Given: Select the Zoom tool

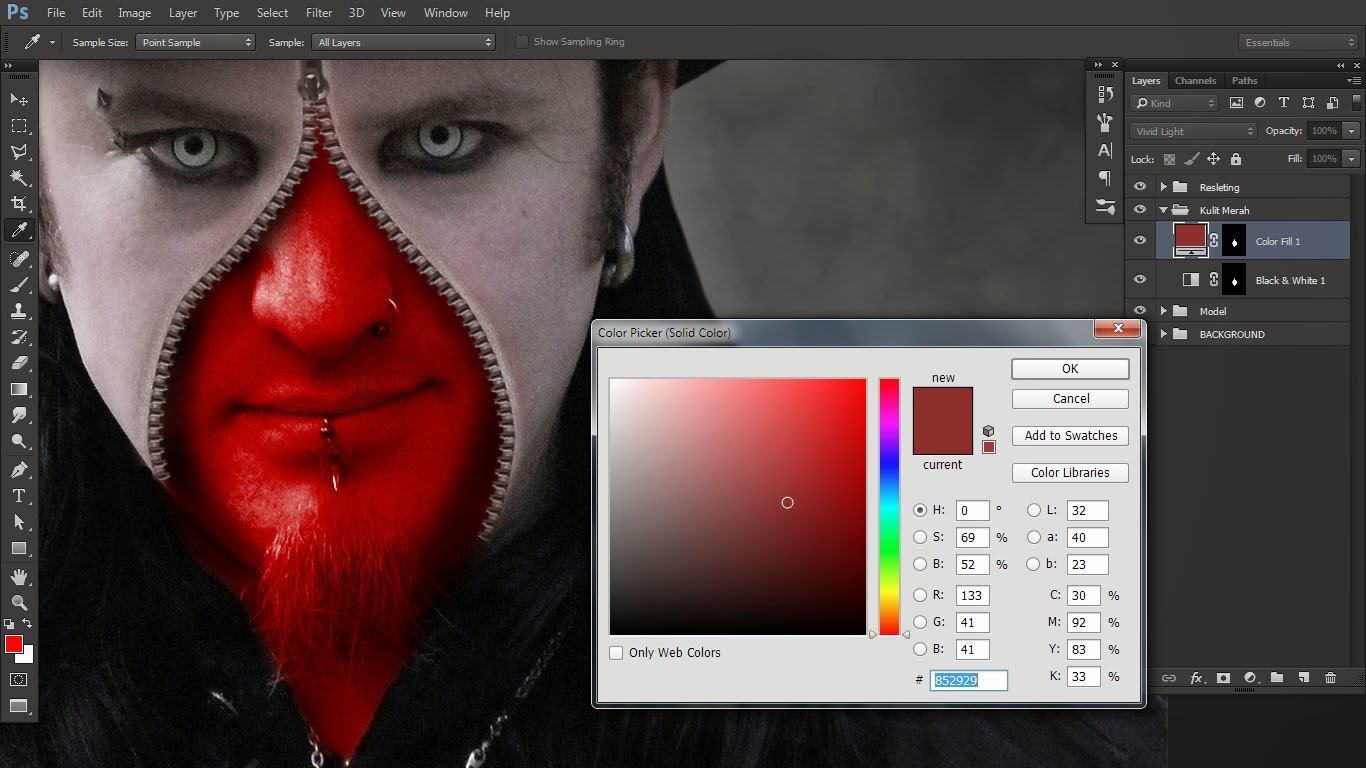Looking at the screenshot, I should tap(19, 603).
